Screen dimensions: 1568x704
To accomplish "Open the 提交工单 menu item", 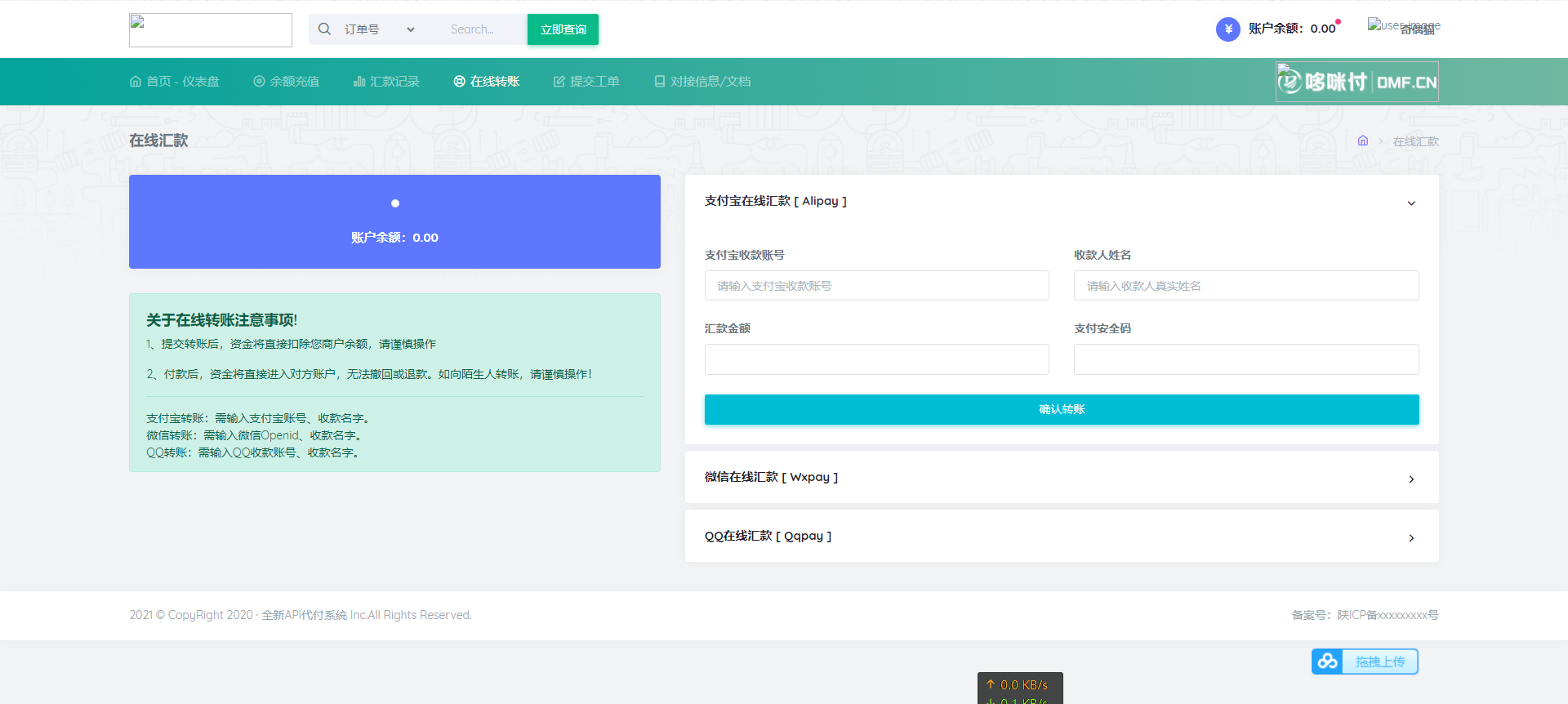I will click(x=586, y=82).
